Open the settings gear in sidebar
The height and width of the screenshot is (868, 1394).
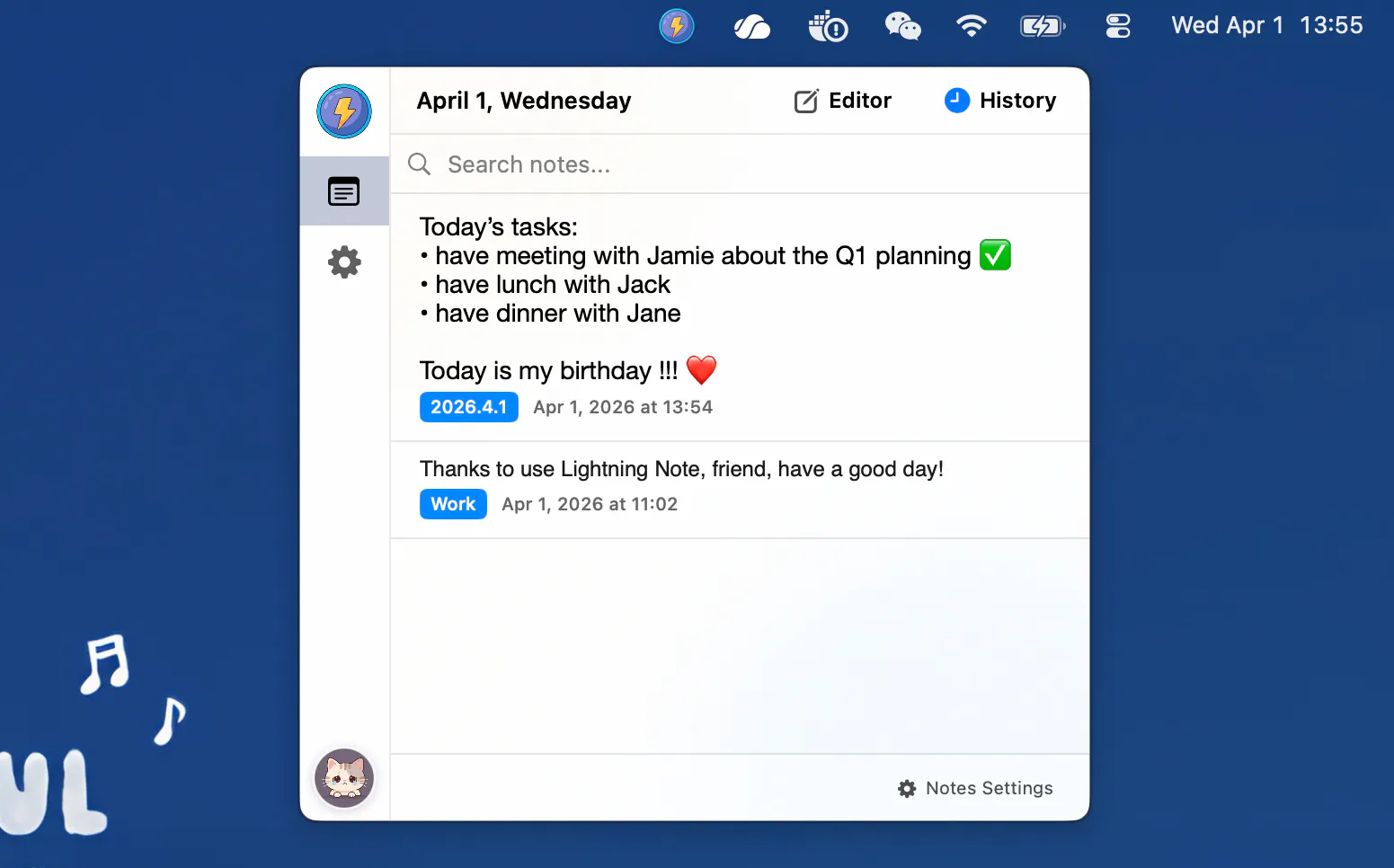click(x=344, y=262)
